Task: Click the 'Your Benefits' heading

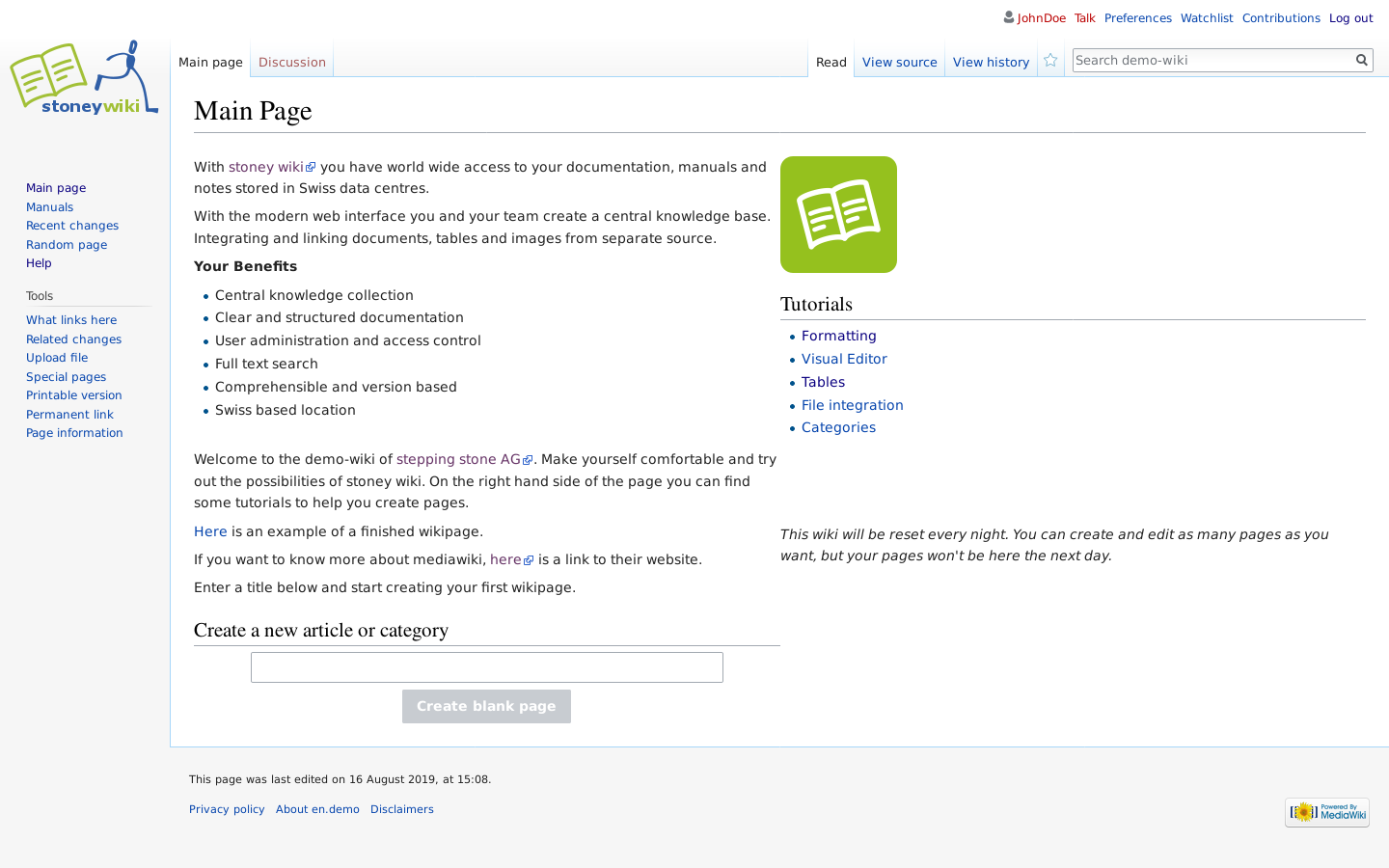Action: pos(246,266)
